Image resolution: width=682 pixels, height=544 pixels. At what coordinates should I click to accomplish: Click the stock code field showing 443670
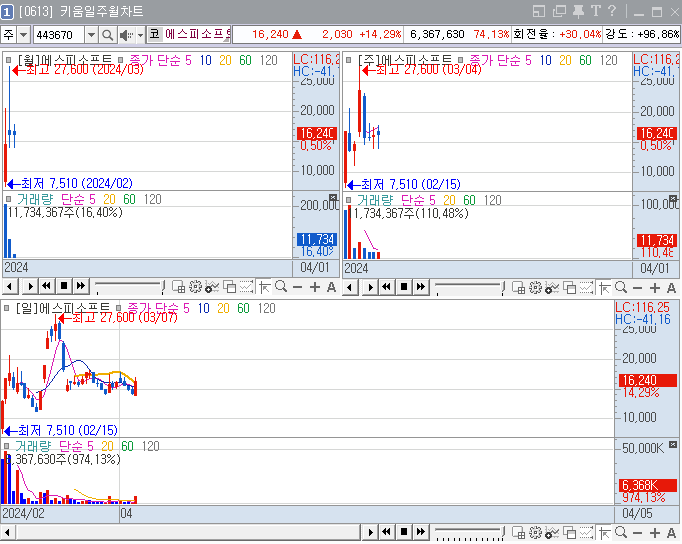(59, 35)
